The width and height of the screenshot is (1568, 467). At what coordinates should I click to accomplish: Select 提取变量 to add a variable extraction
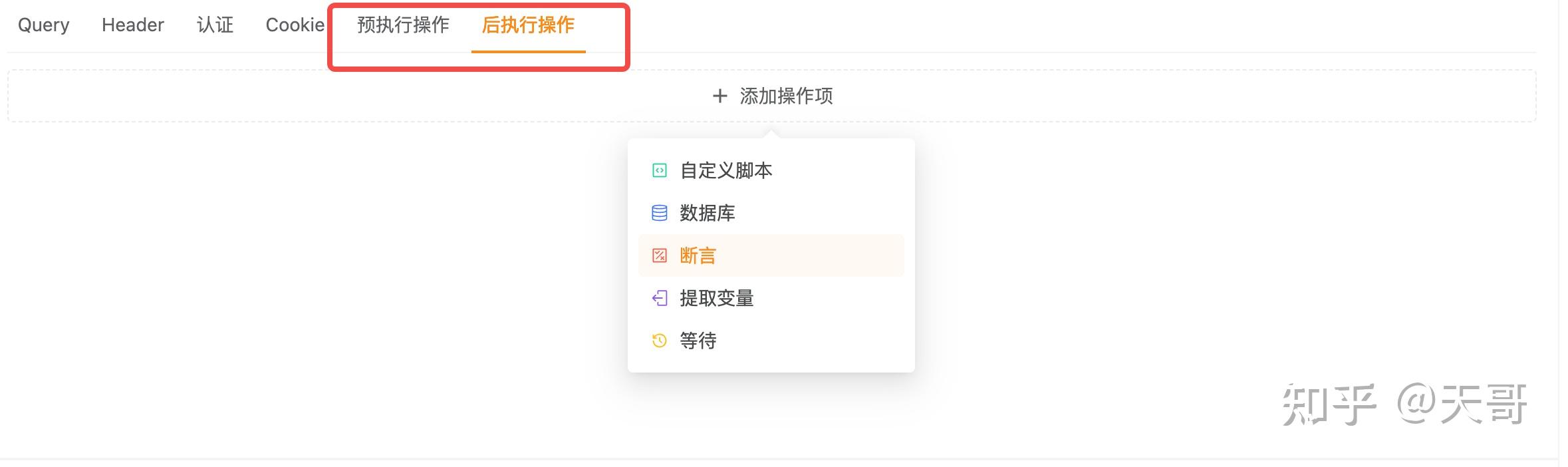(717, 299)
